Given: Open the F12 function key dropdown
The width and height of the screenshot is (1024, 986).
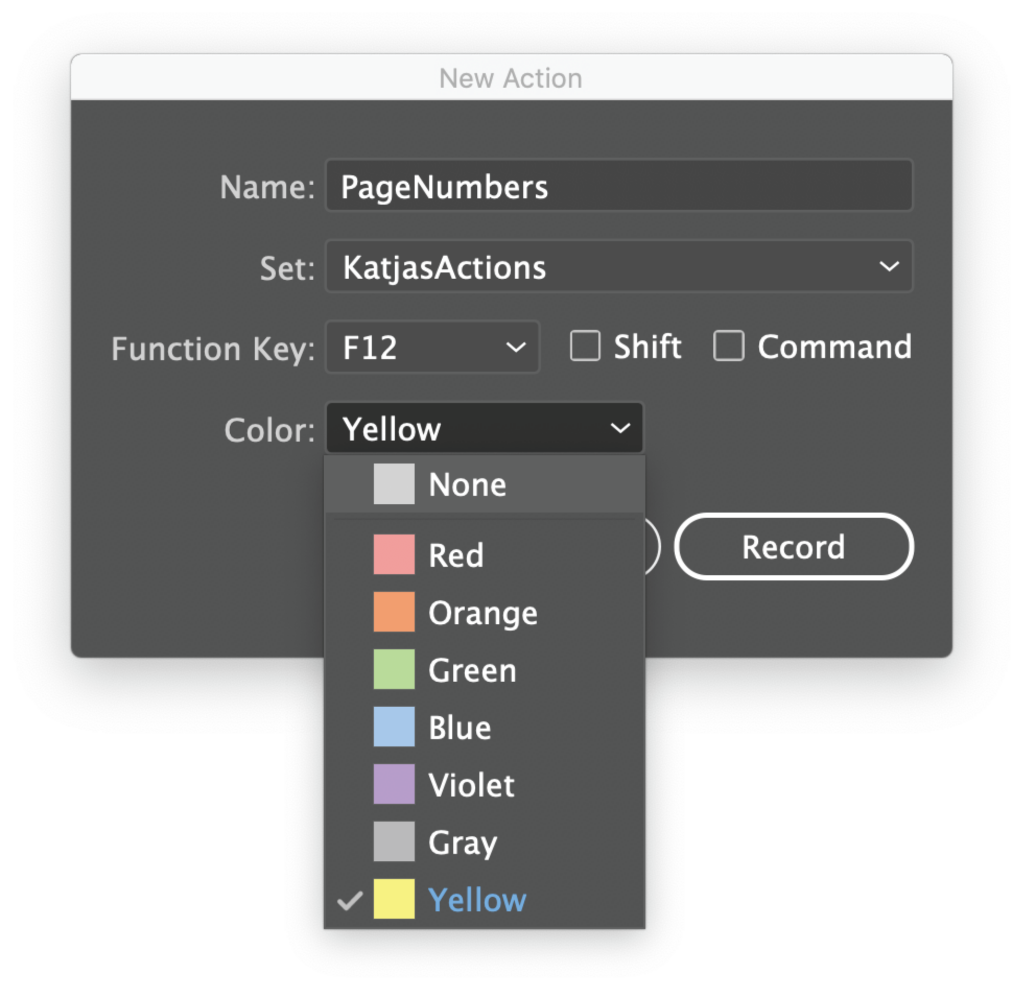Looking at the screenshot, I should pos(432,347).
